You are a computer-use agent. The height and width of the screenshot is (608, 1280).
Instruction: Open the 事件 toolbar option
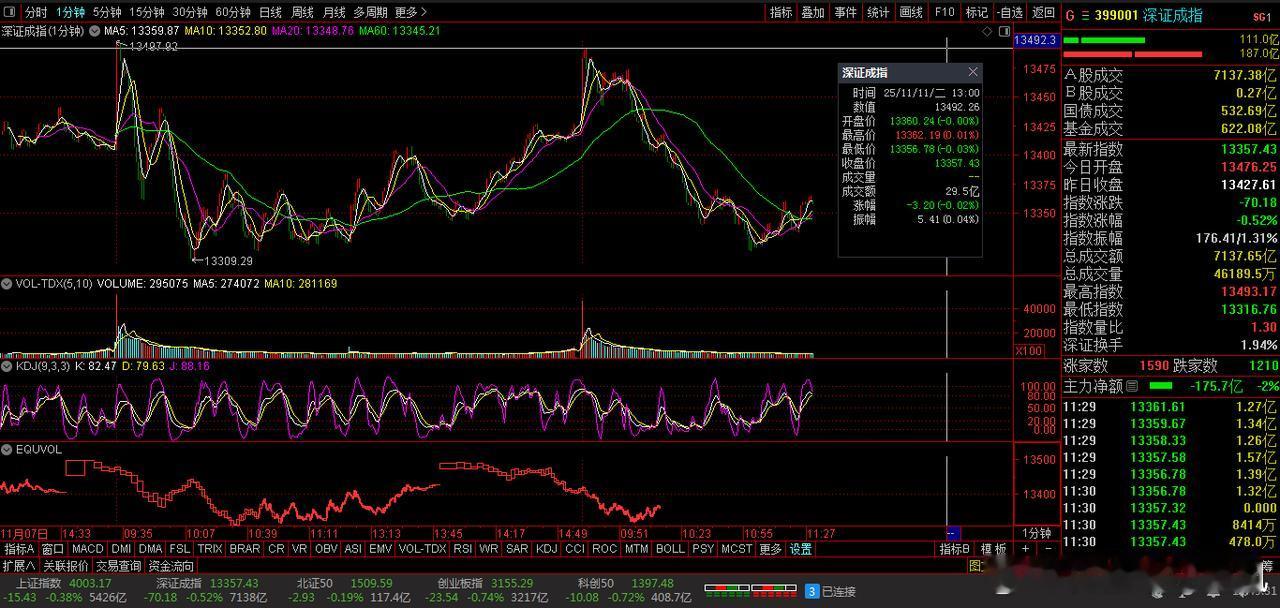point(845,12)
